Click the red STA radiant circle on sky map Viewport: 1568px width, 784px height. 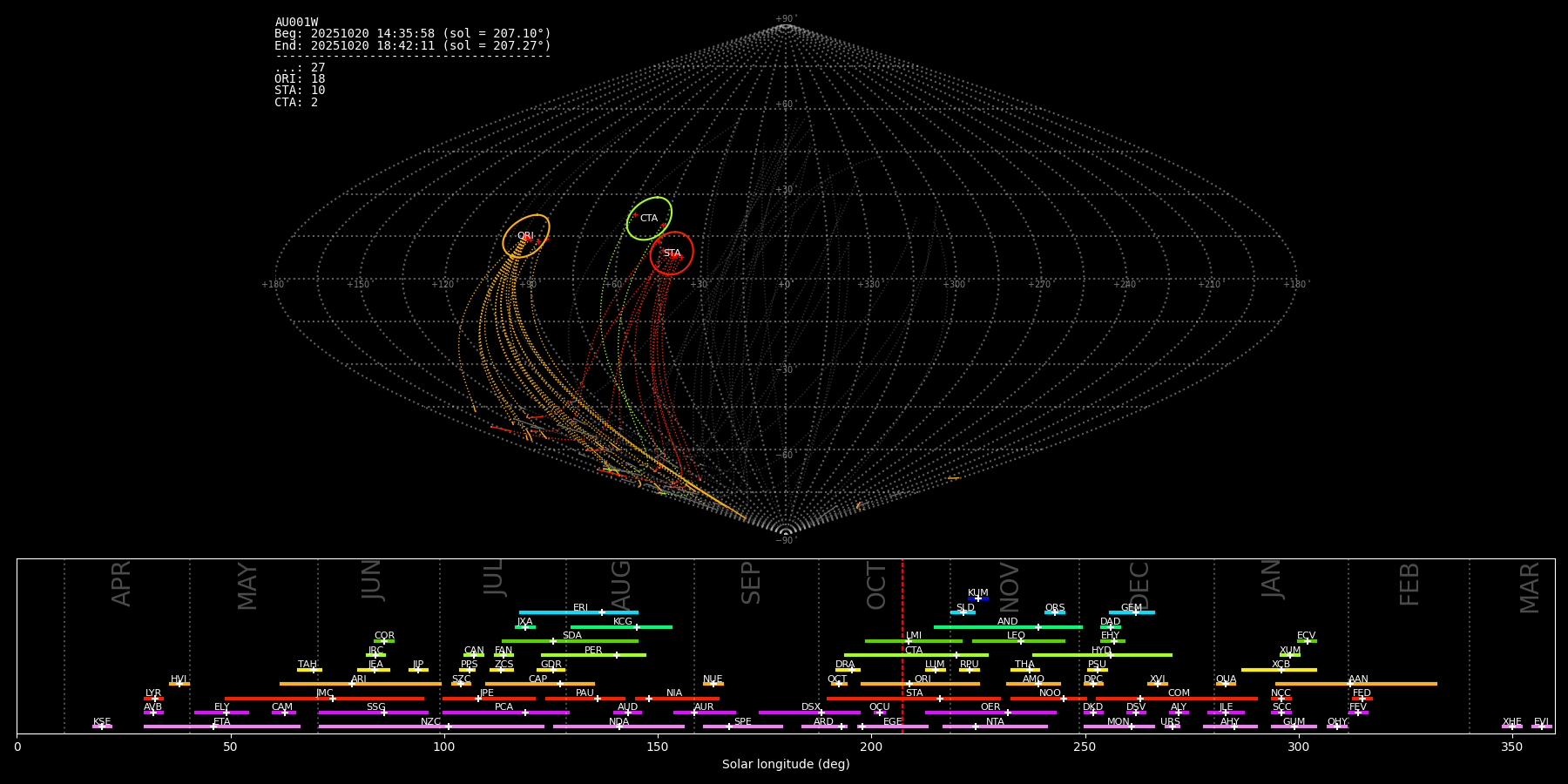672,253
